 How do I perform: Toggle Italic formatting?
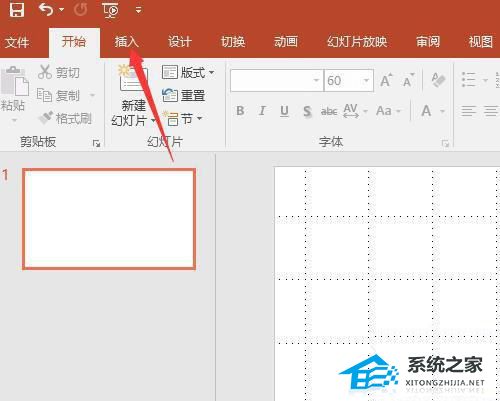pyautogui.click(x=262, y=111)
